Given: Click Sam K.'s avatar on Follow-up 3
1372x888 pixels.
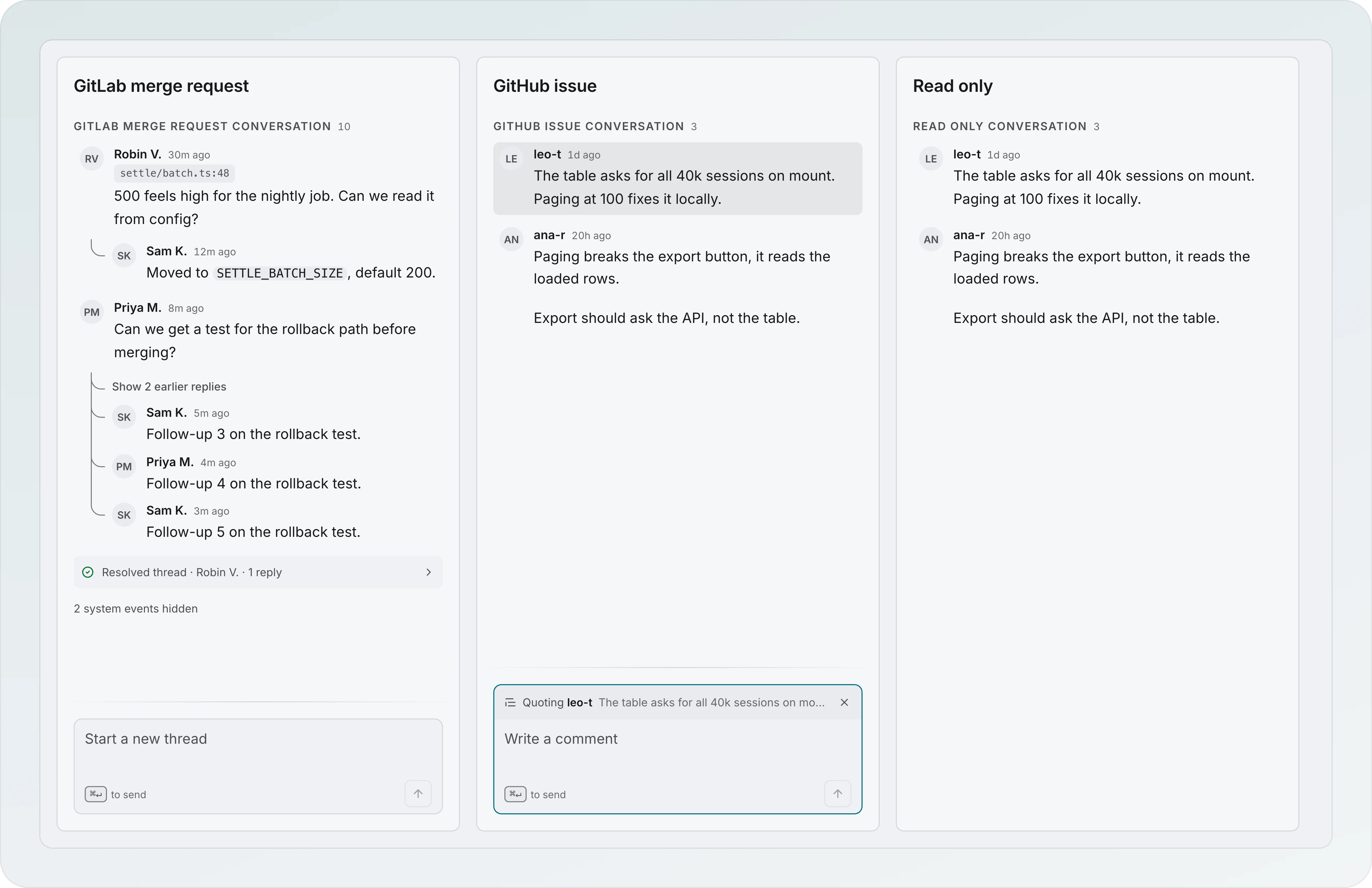Looking at the screenshot, I should coord(124,417).
